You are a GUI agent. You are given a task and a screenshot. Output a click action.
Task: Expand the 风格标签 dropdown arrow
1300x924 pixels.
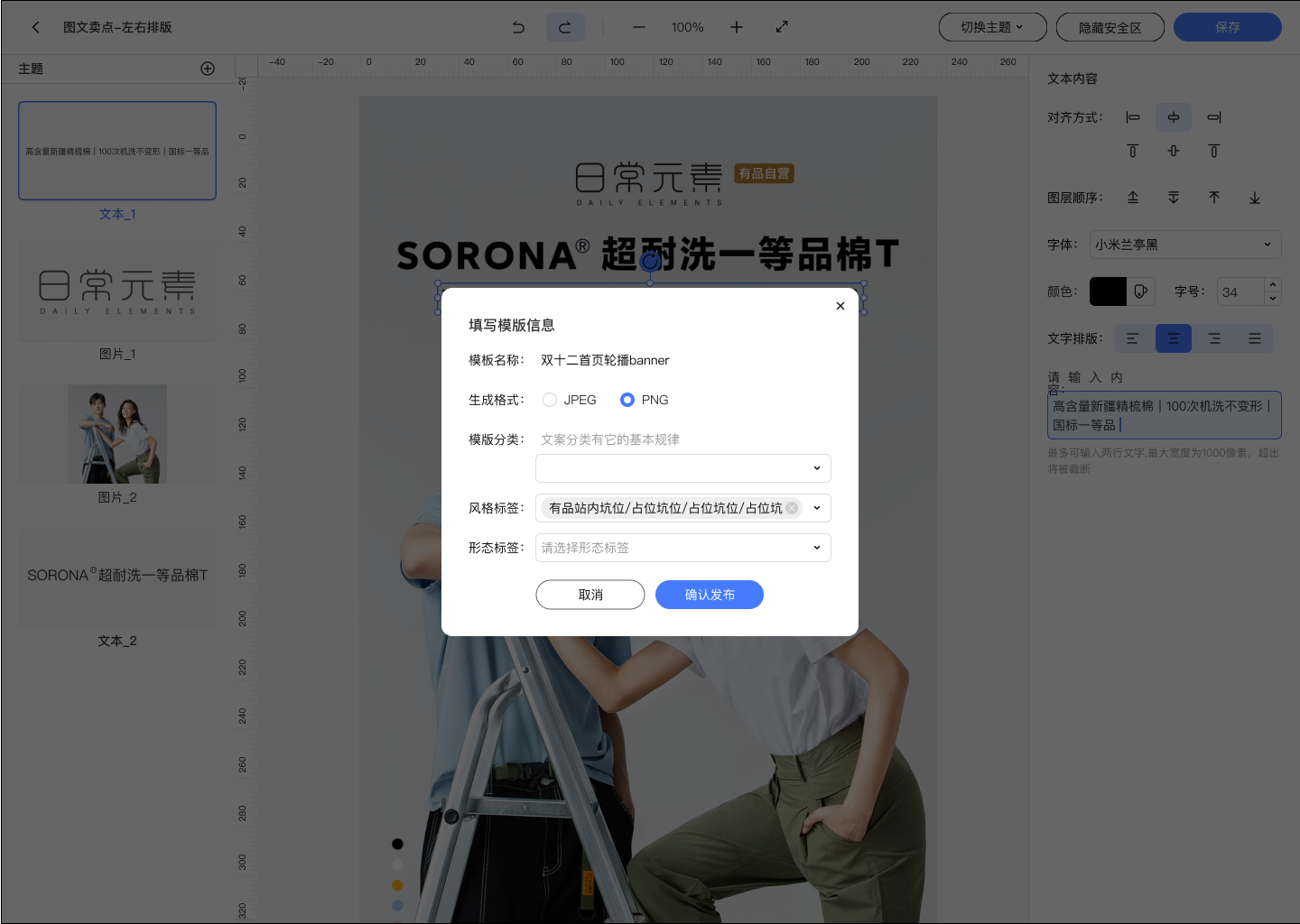click(817, 508)
